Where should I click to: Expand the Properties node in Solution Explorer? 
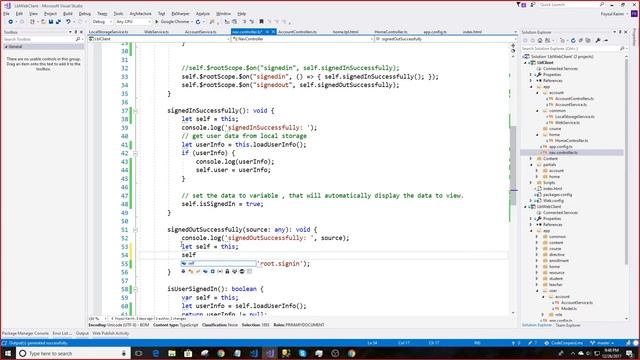pyautogui.click(x=531, y=75)
